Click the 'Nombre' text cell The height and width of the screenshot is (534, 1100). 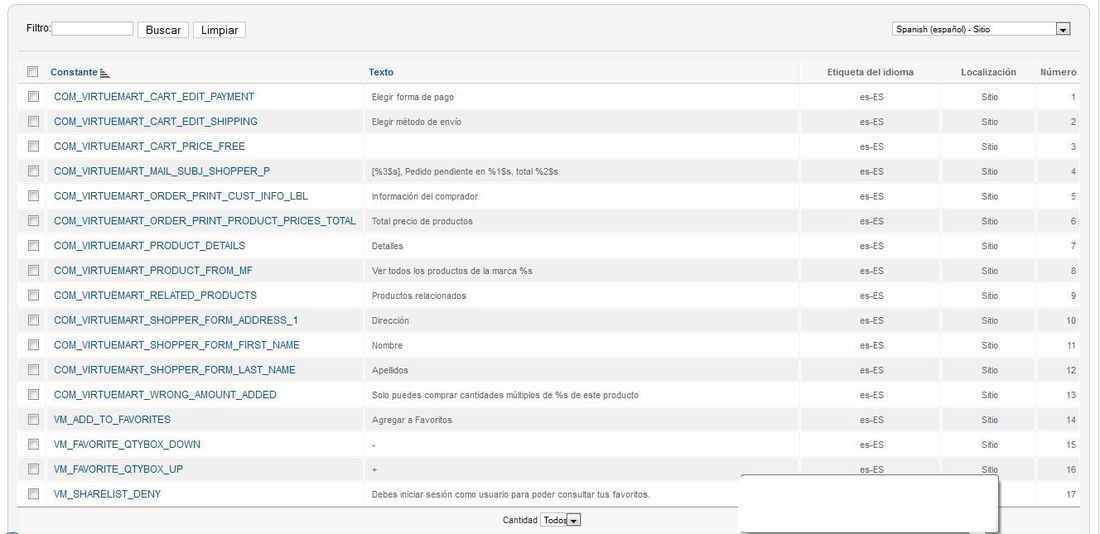[387, 345]
